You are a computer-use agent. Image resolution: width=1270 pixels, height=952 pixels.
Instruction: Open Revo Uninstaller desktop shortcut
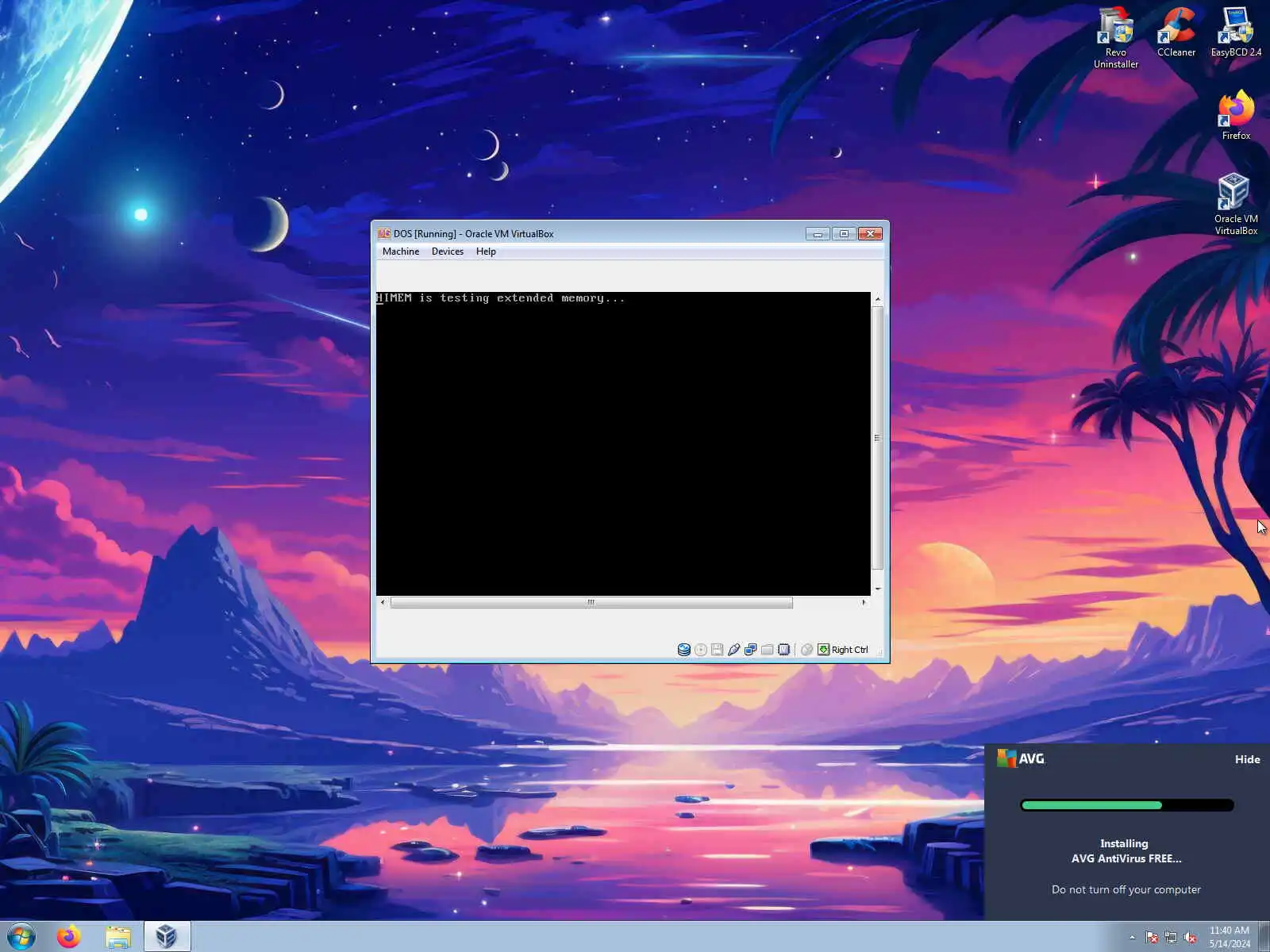pyautogui.click(x=1116, y=38)
